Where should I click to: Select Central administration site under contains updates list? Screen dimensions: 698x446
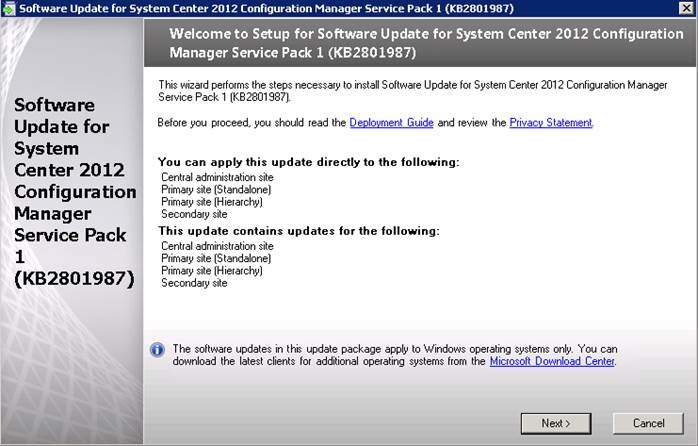[x=217, y=245]
